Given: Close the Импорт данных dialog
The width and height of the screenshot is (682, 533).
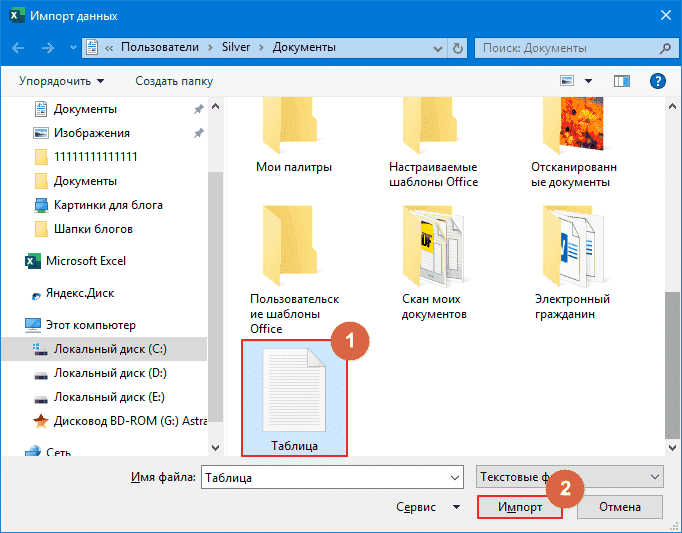Looking at the screenshot, I should tap(665, 15).
